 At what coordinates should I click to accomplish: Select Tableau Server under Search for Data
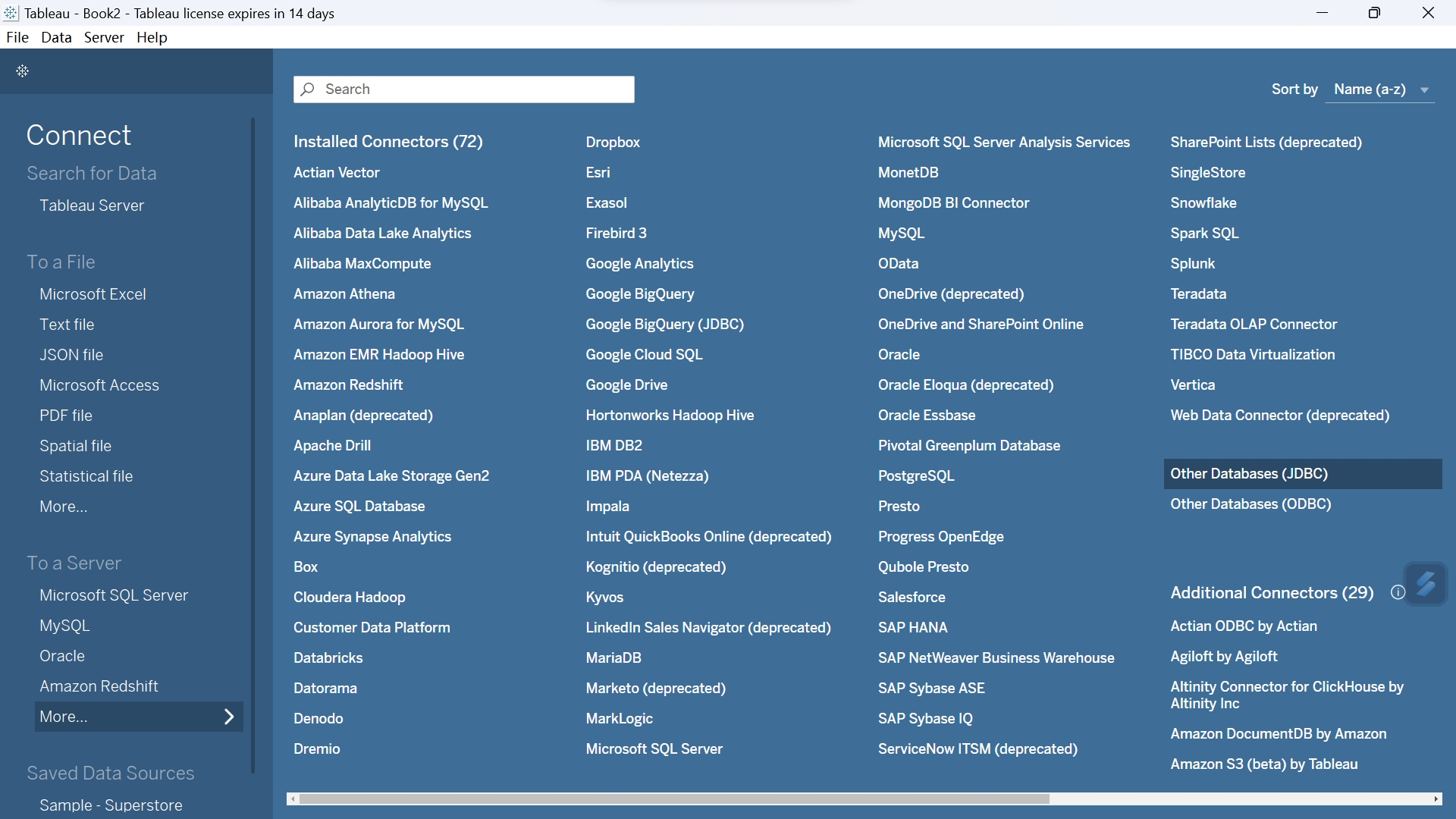click(92, 206)
